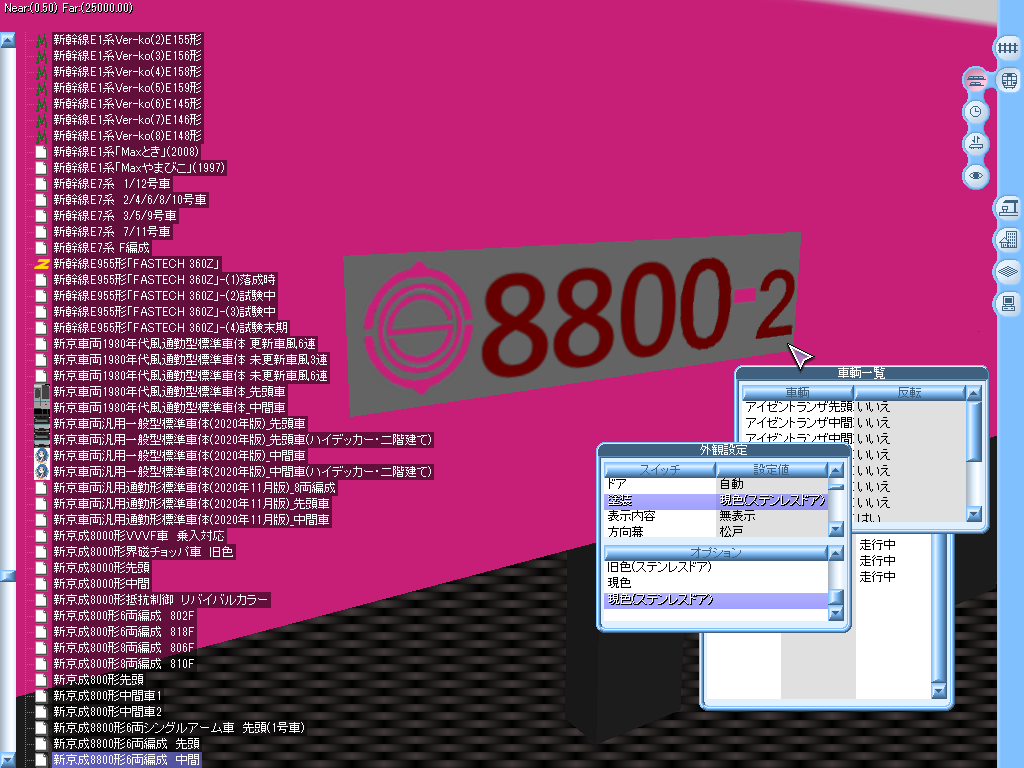This screenshot has height=768, width=1024.
Task: Click the file icon beside 新京成8000形界磁チョッパ車 旧色
Action: point(42,552)
